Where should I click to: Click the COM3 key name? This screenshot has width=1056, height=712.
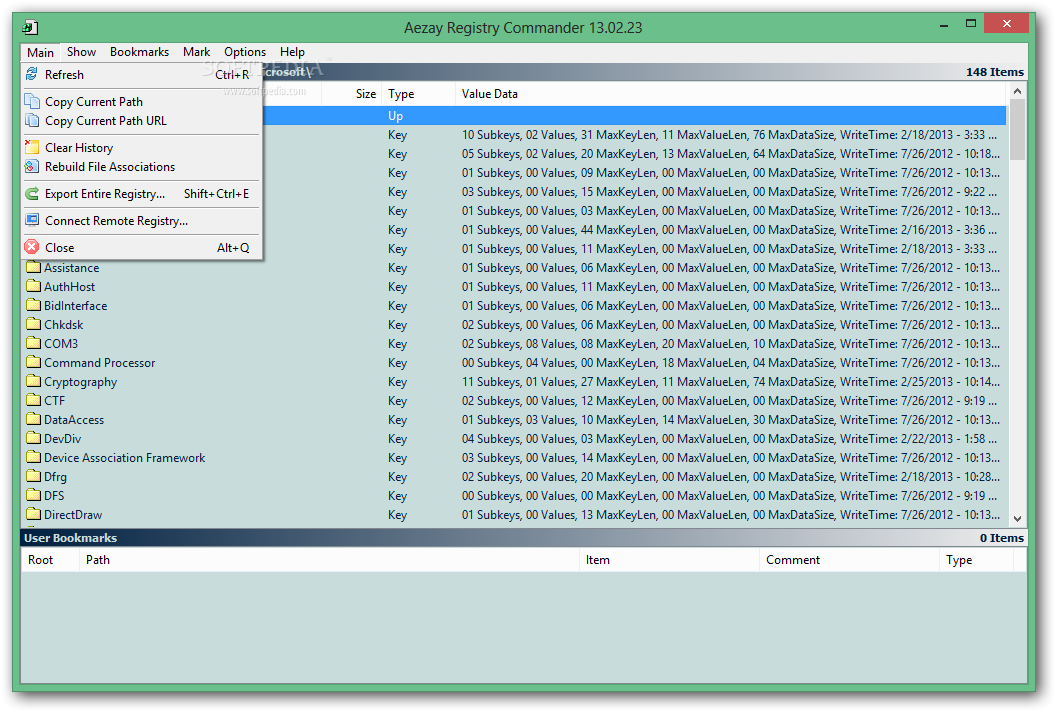[61, 344]
